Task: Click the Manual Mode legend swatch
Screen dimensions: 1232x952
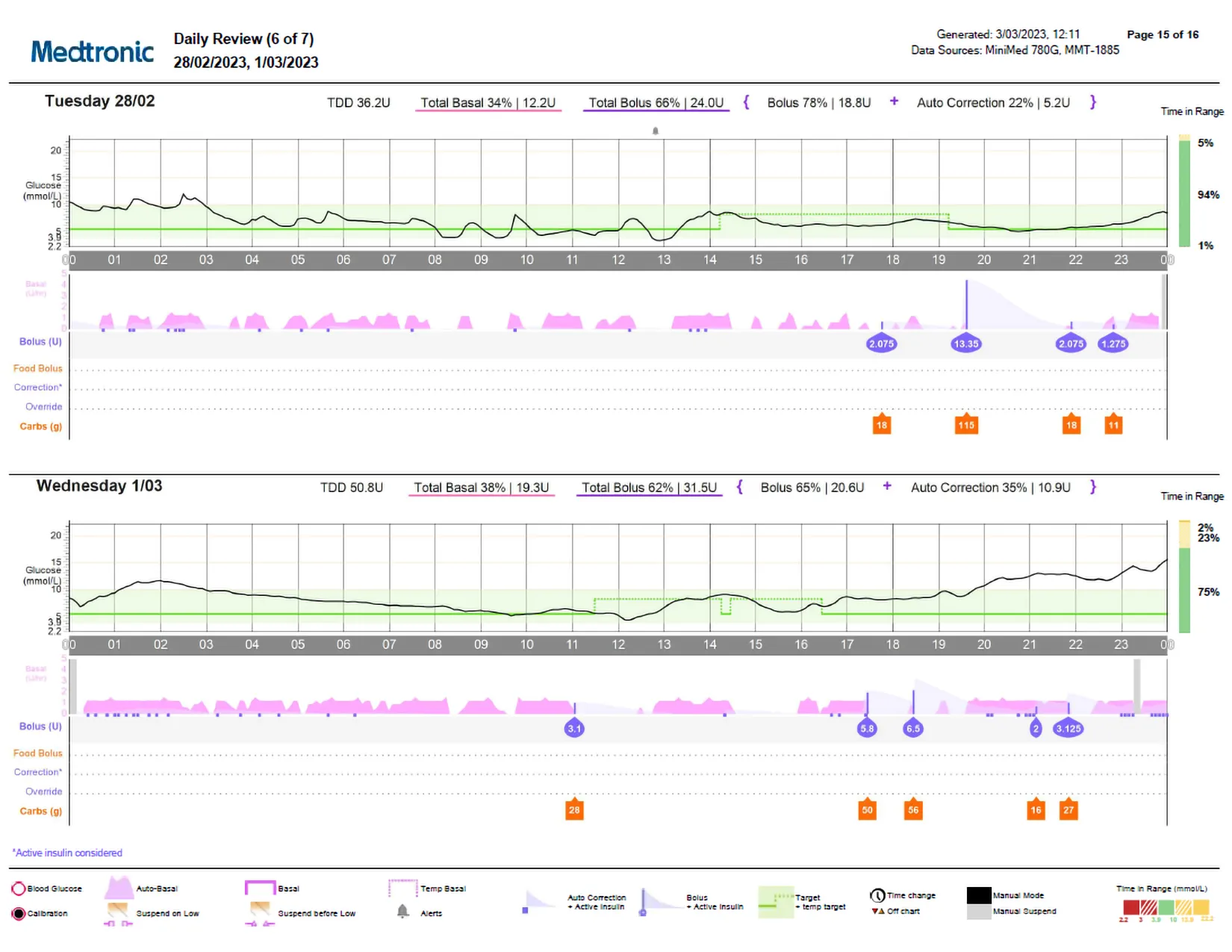Action: 979,895
